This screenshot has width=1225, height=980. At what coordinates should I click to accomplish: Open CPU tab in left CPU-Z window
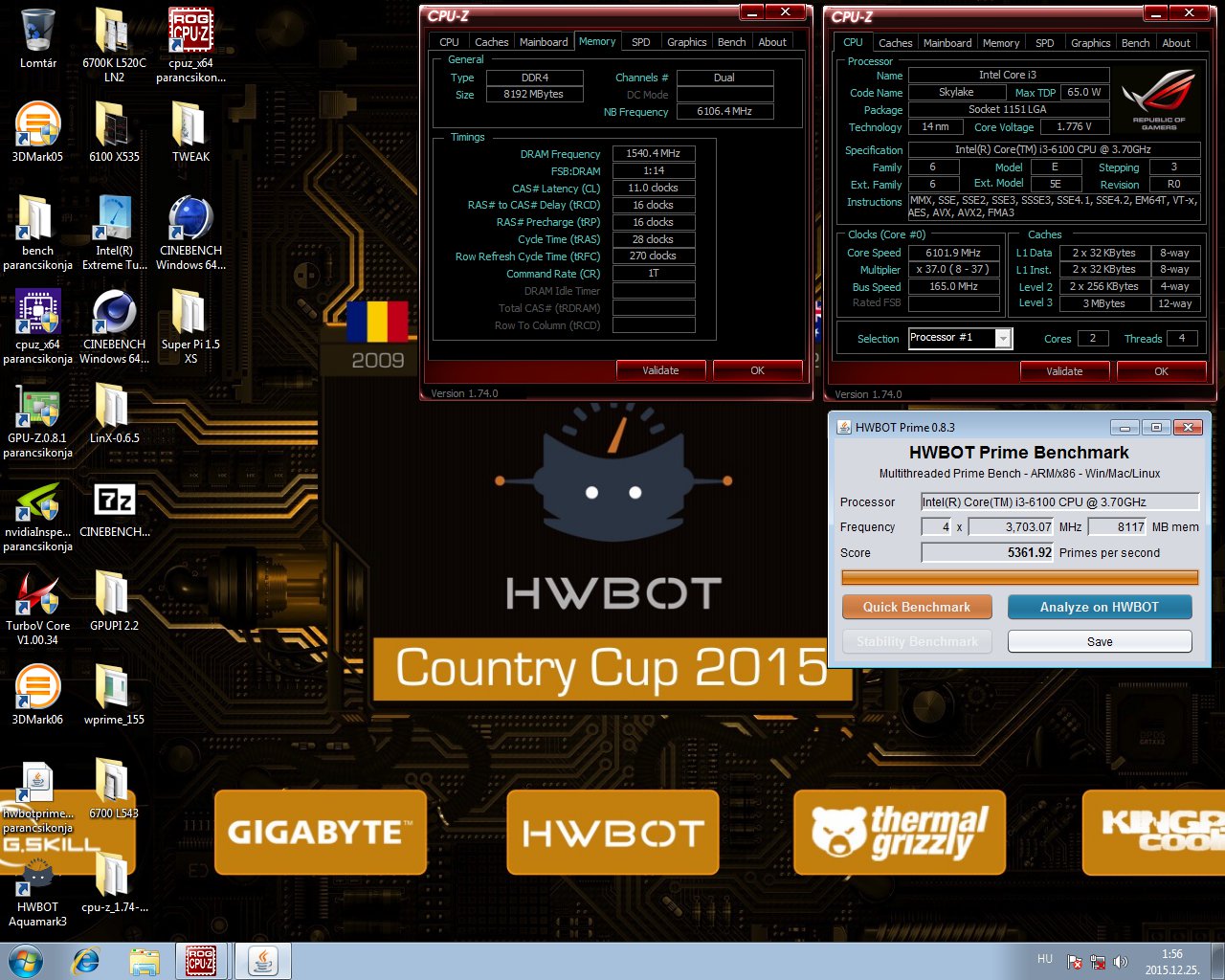point(449,42)
